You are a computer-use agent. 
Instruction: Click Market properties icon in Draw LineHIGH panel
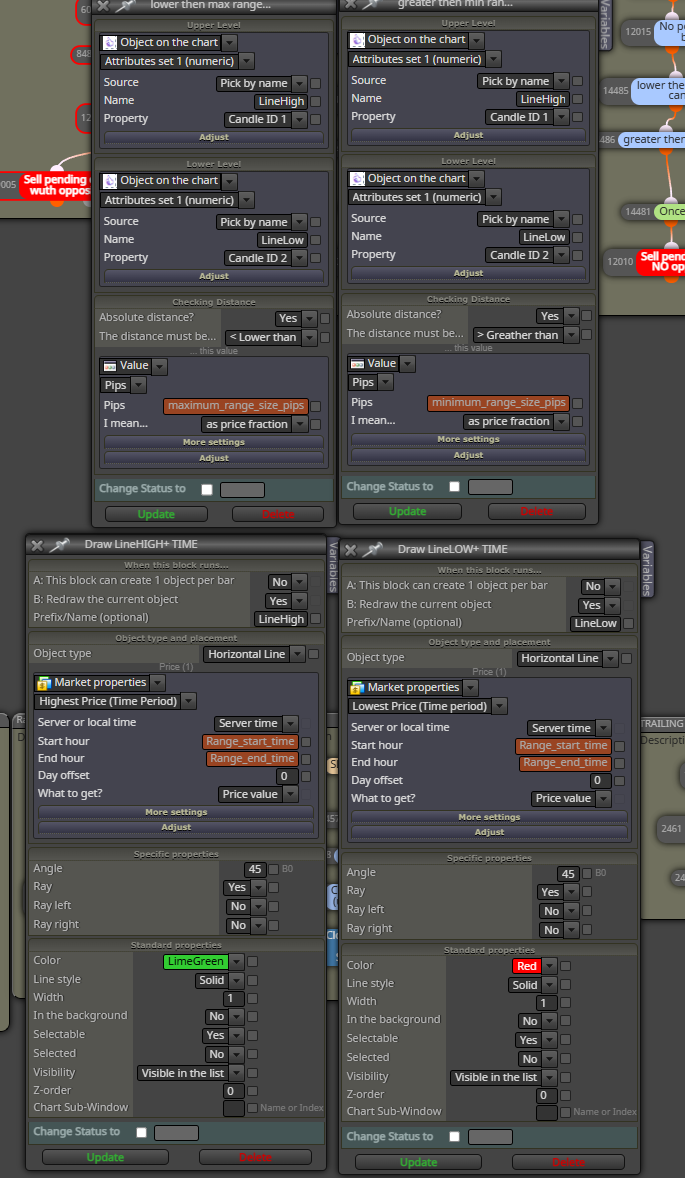point(44,683)
